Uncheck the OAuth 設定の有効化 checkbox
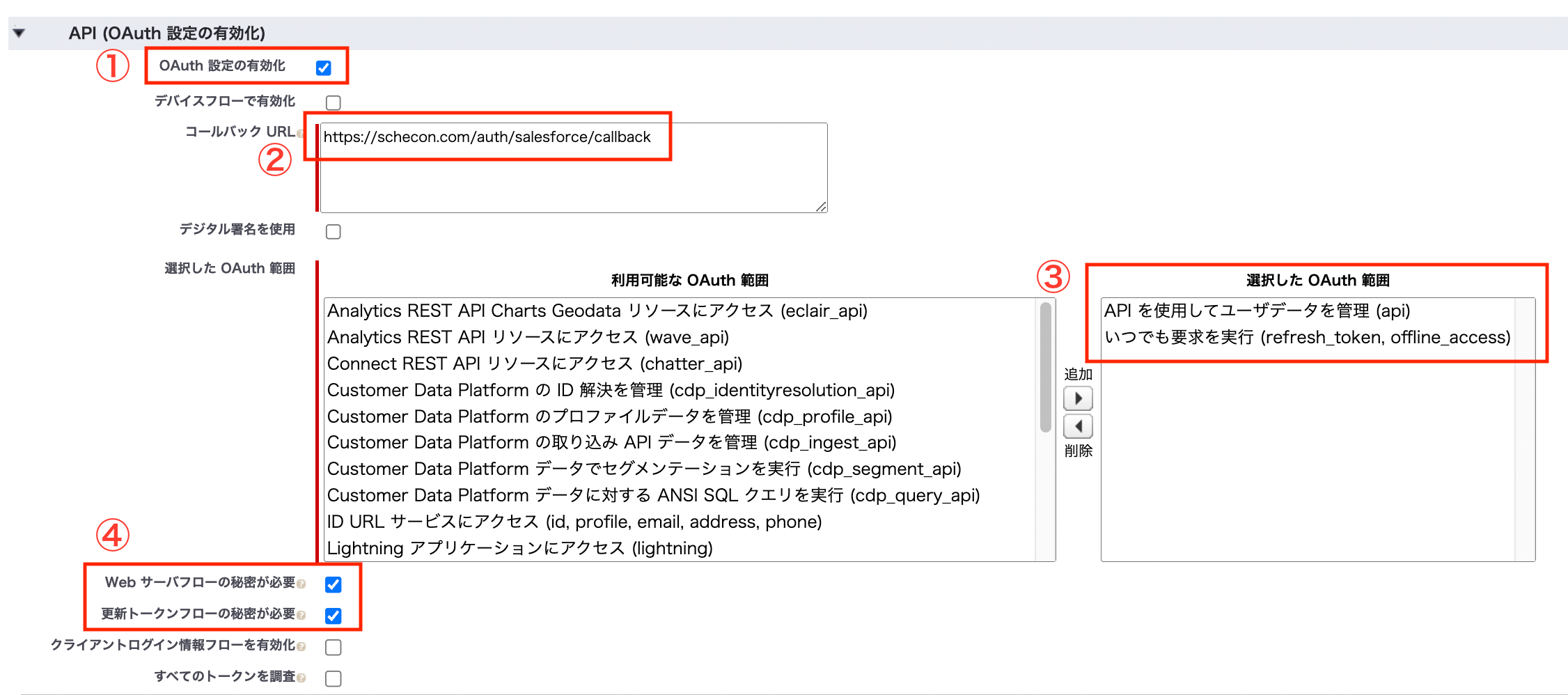1568x695 pixels. pos(323,68)
